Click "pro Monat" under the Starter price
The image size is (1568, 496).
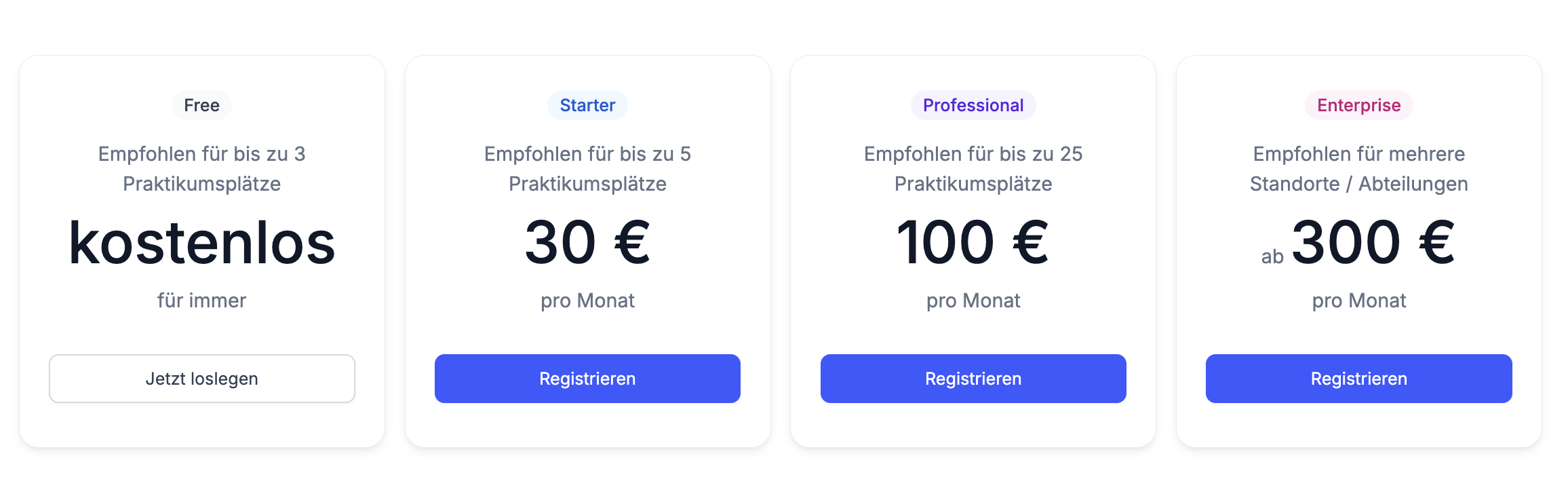(x=587, y=301)
